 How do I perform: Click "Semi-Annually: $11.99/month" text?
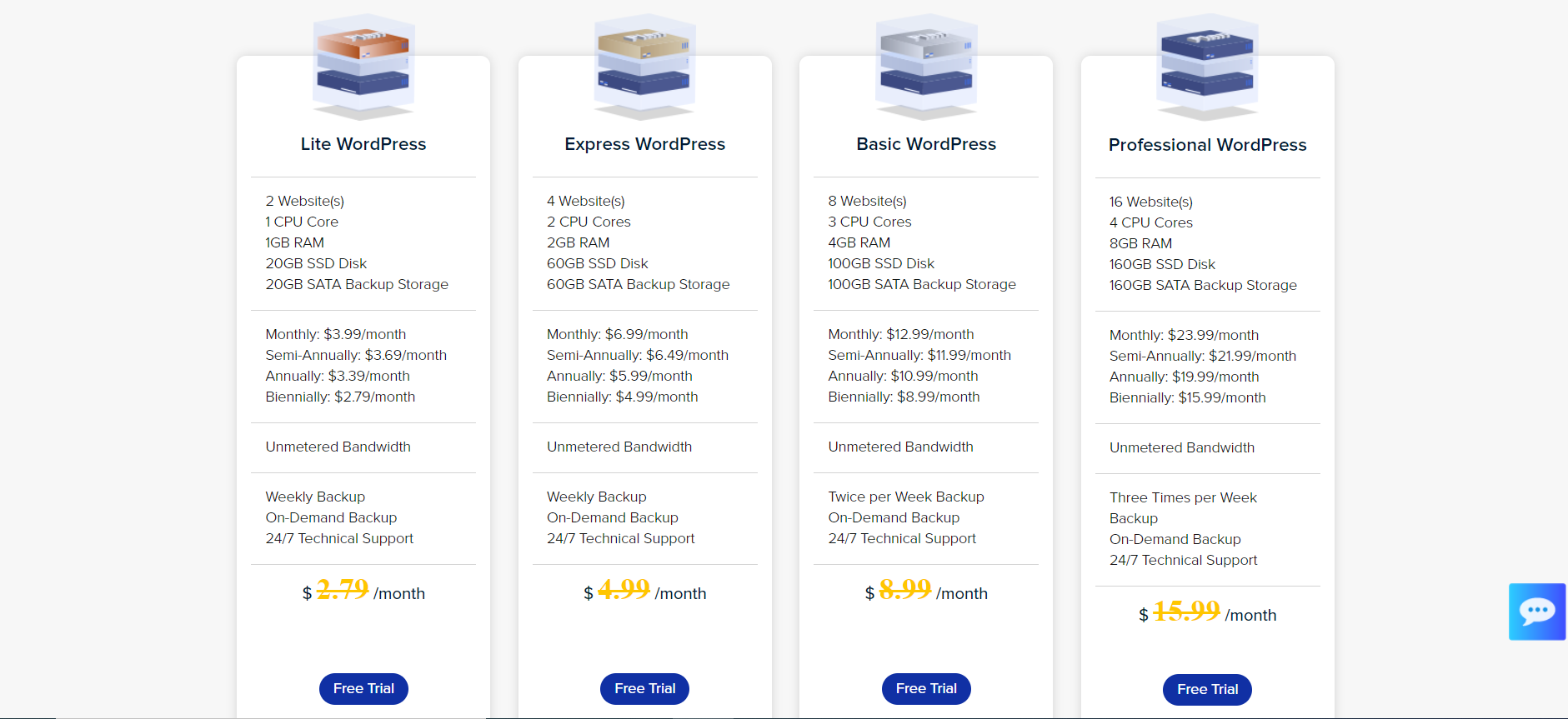click(919, 355)
